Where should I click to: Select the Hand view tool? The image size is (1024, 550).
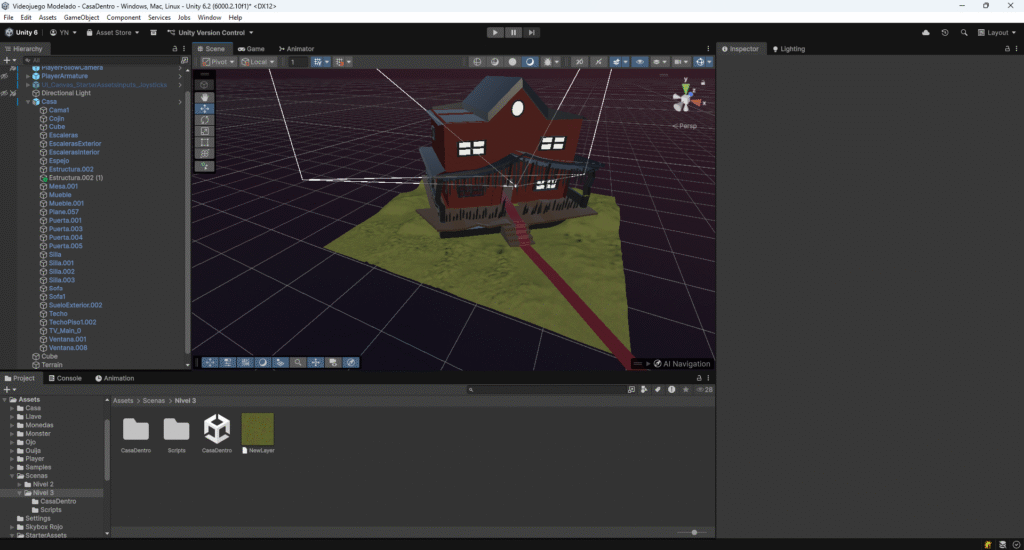click(x=205, y=97)
